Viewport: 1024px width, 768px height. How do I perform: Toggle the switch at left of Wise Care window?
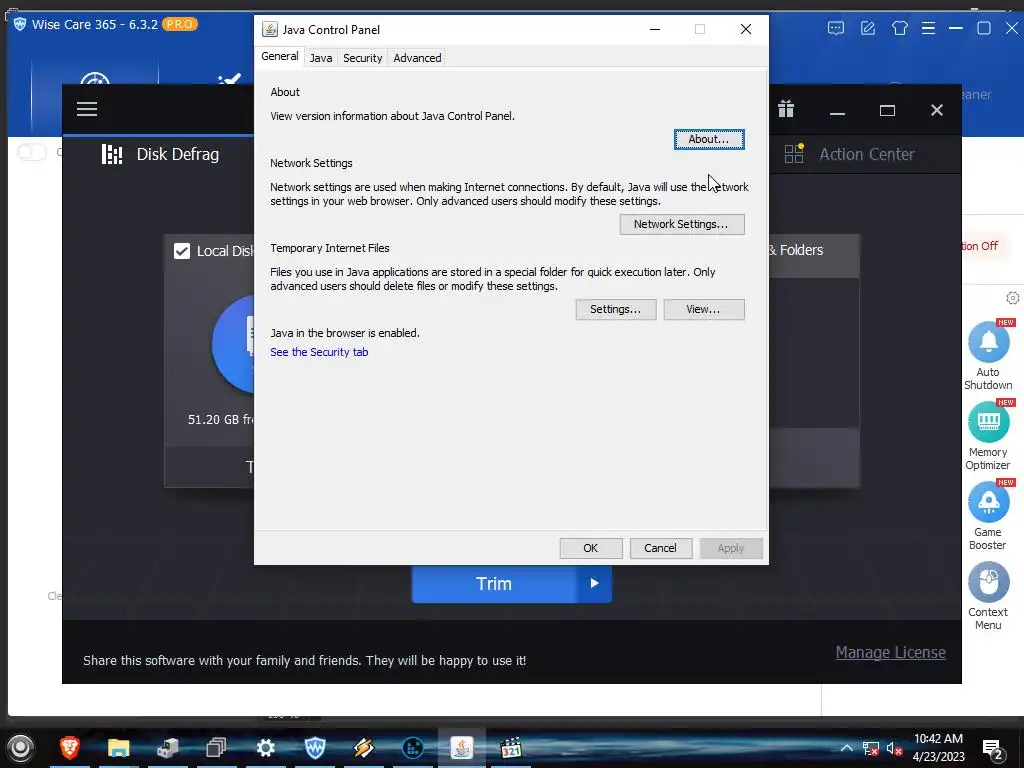(x=31, y=152)
